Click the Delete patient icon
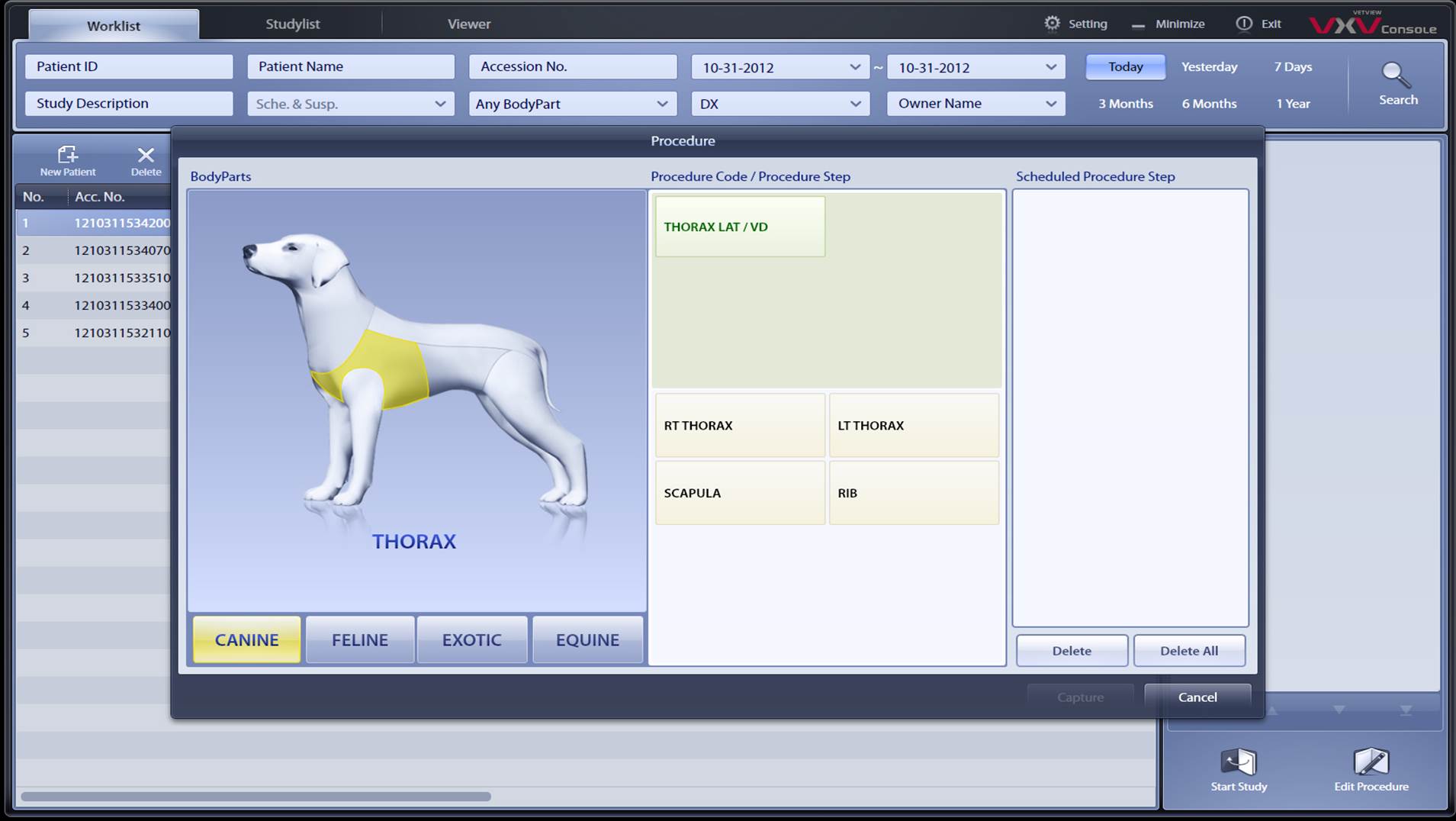This screenshot has height=821, width=1456. click(x=146, y=159)
